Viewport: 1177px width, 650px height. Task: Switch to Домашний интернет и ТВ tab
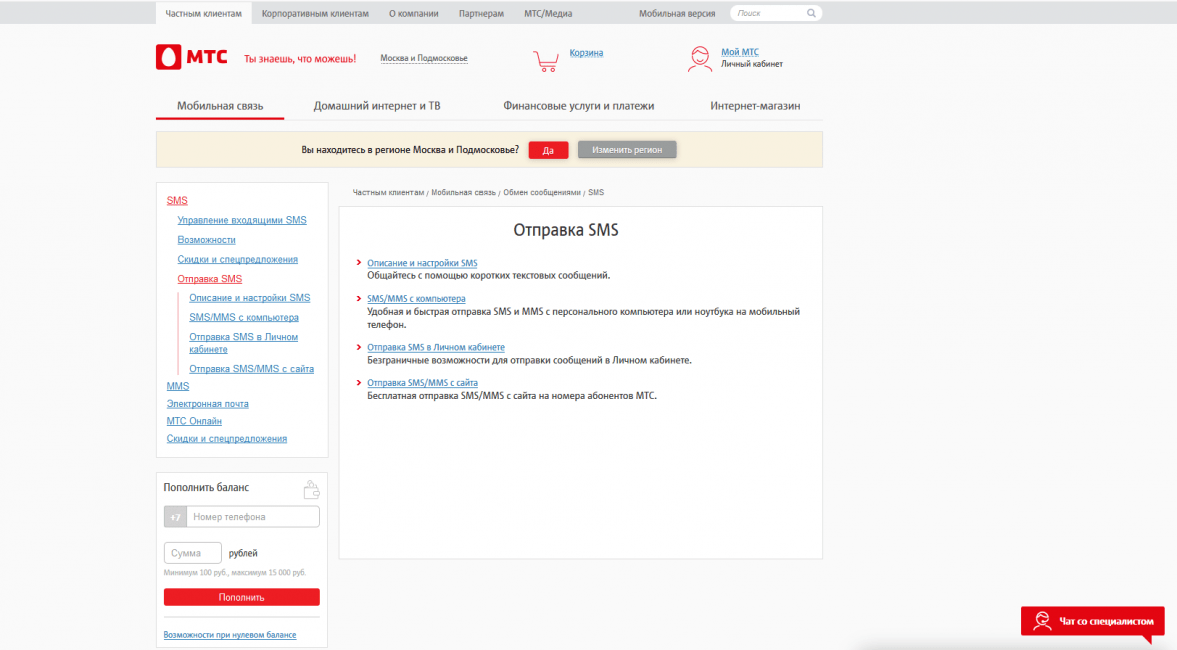click(377, 106)
